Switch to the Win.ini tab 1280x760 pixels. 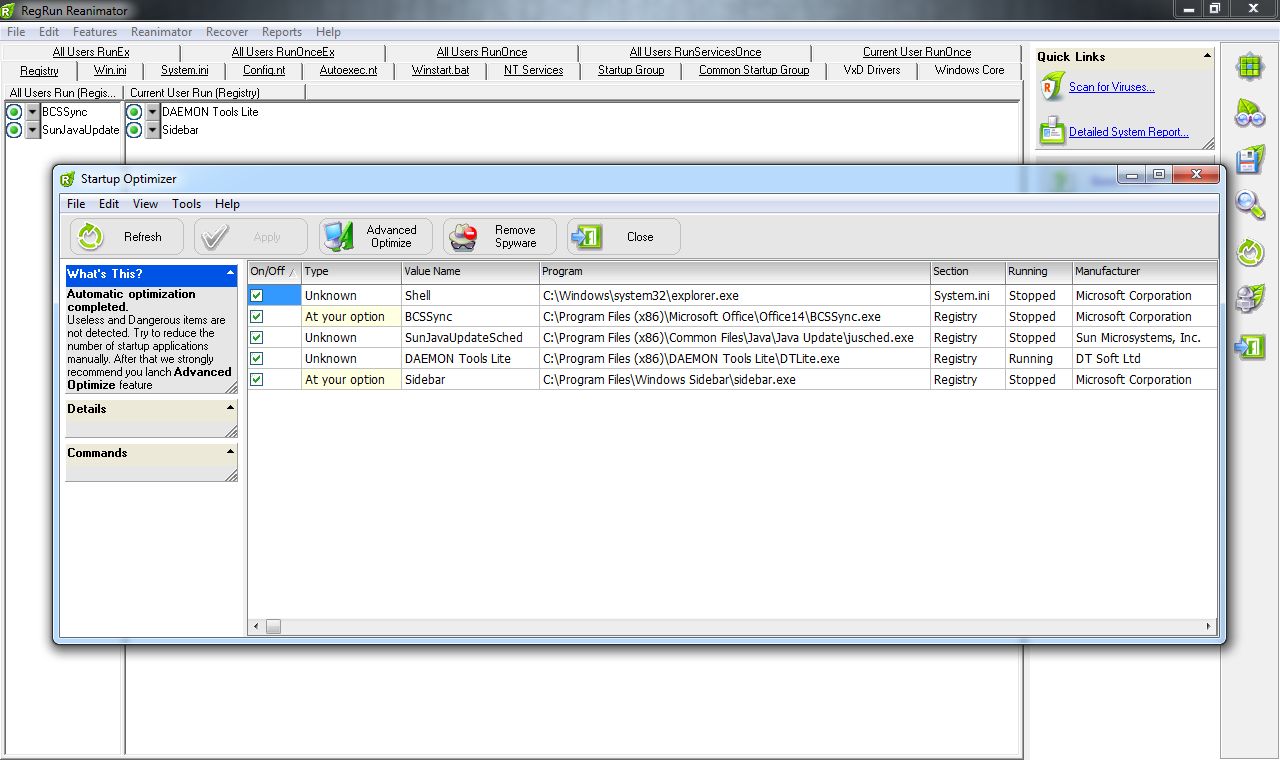[x=110, y=70]
